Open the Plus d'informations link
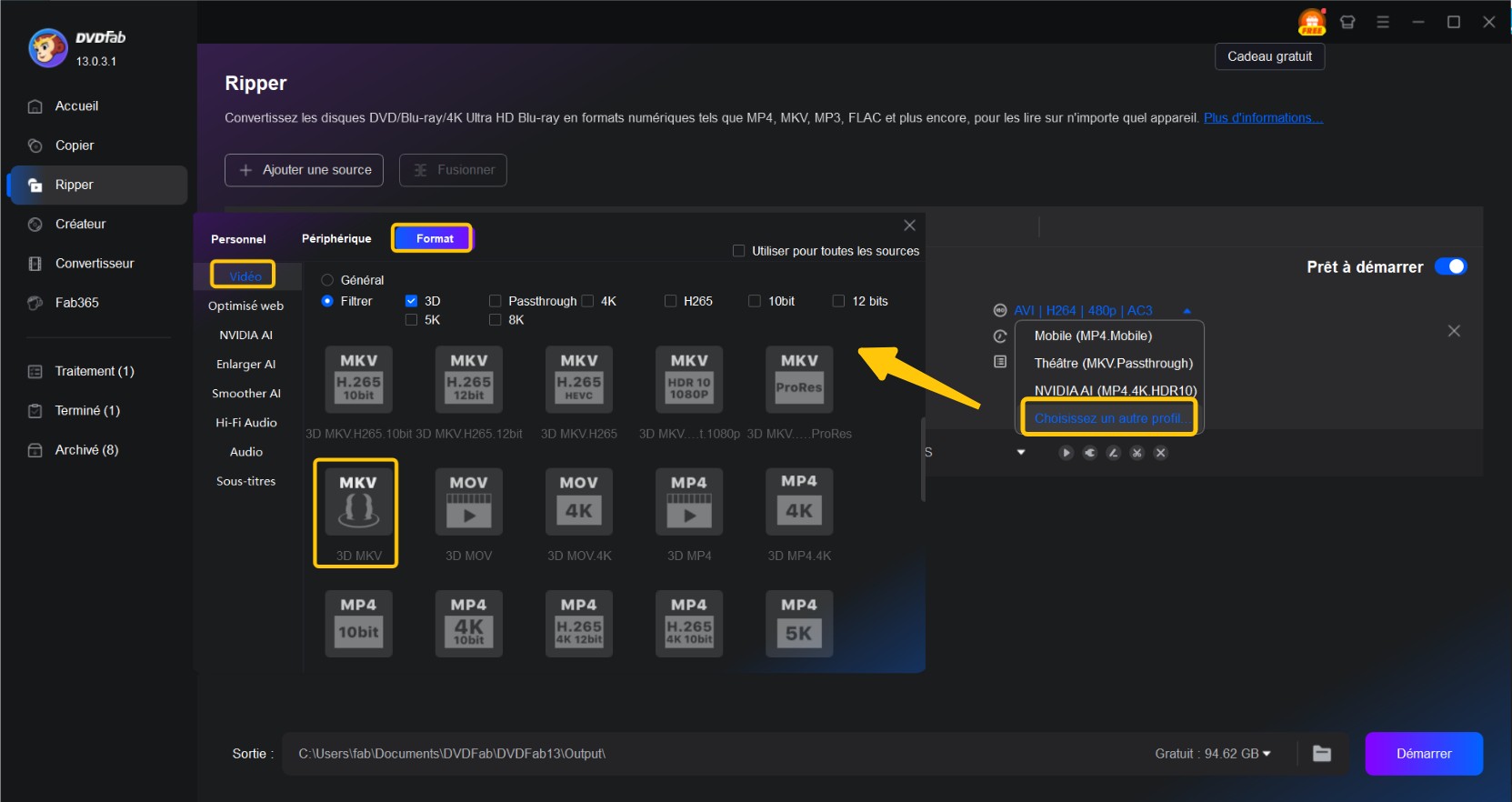 [x=1263, y=118]
